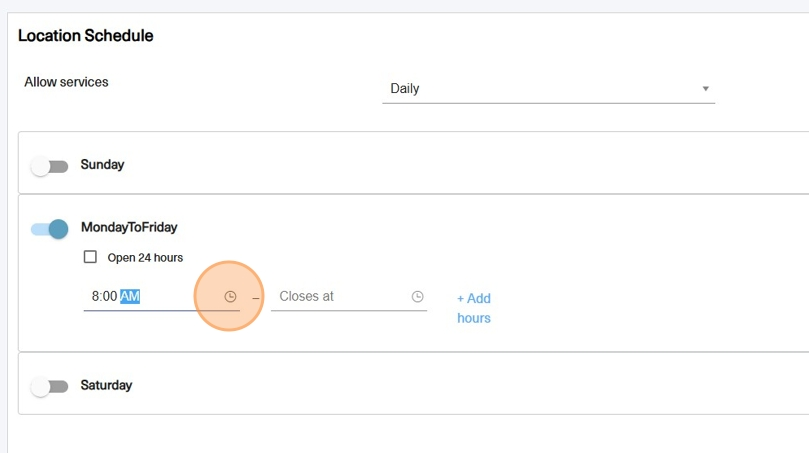Click the clock icon in Closes at field
Screen dimensions: 809x453
[417, 296]
